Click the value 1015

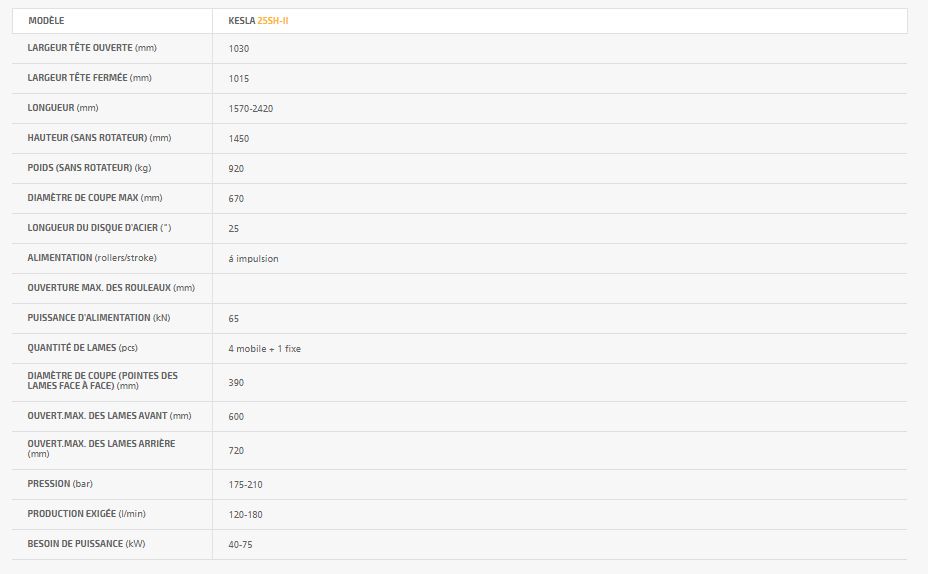[238, 78]
